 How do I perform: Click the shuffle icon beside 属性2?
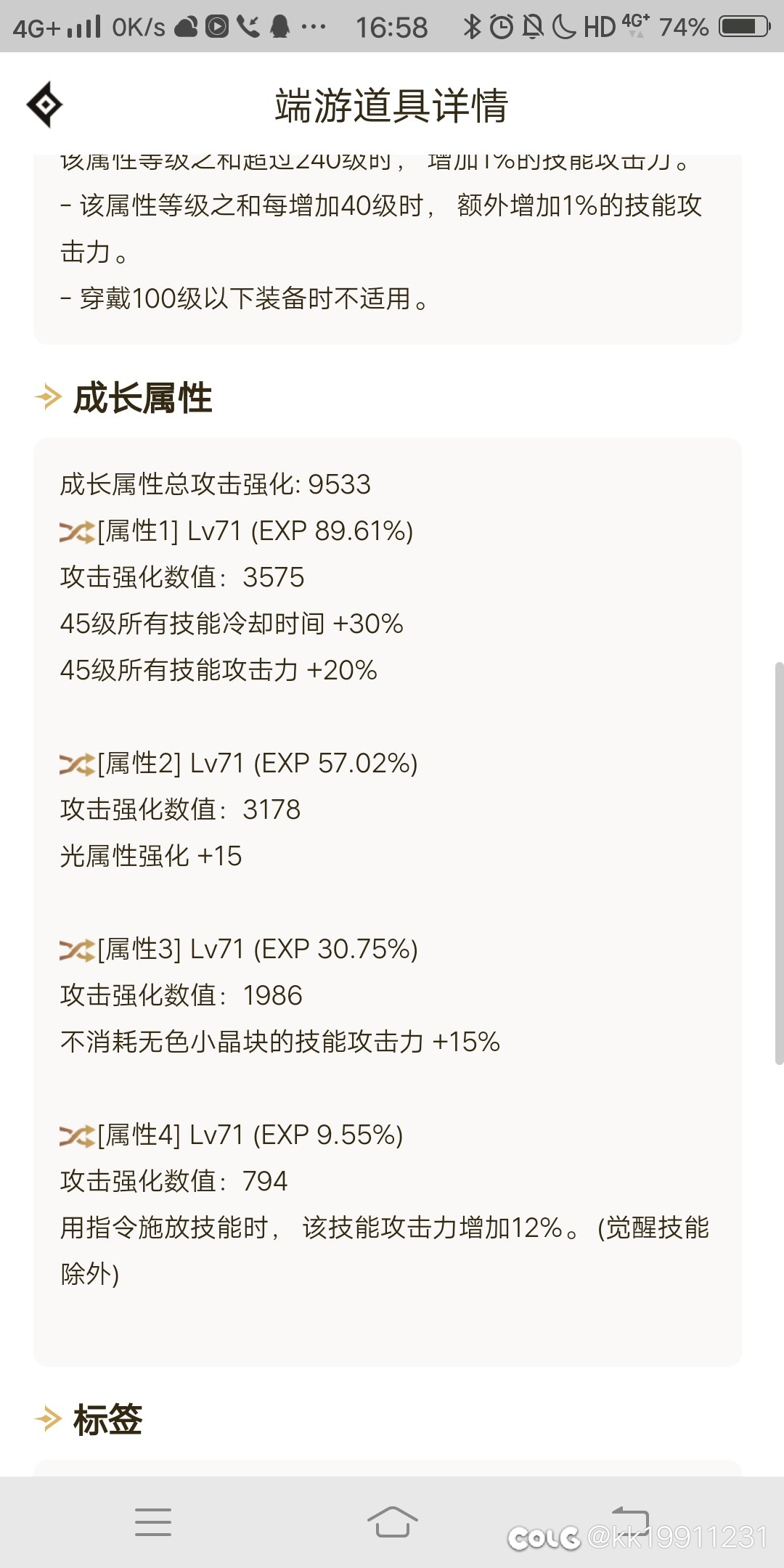[x=77, y=764]
